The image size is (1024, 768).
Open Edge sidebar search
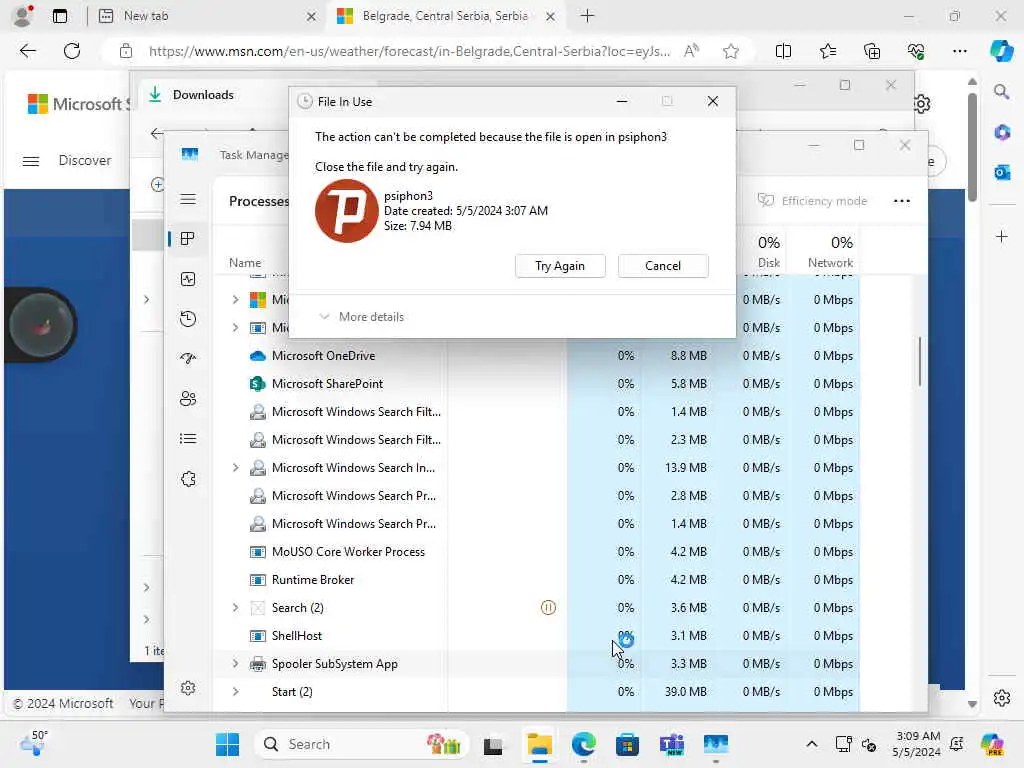[1002, 91]
